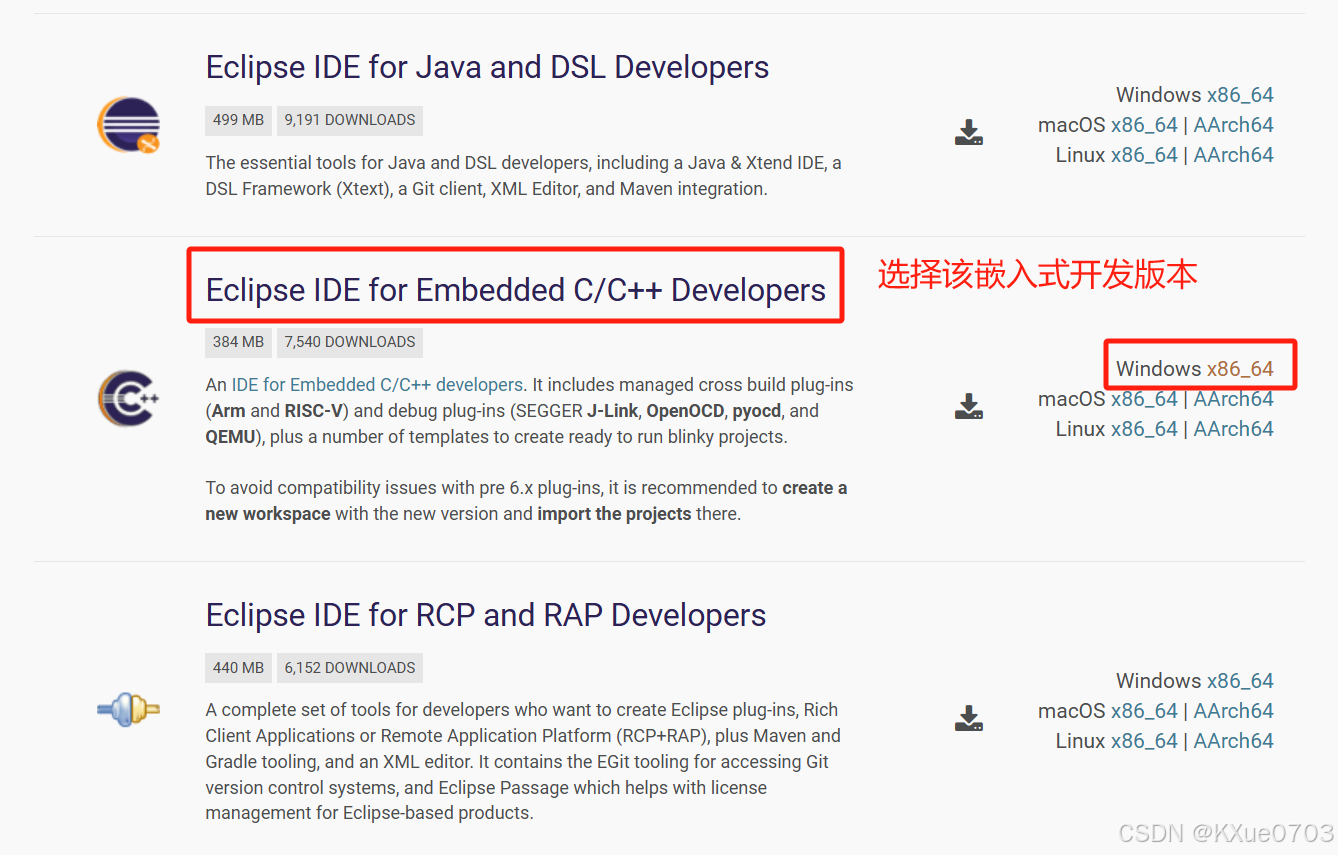1338x855 pixels.
Task: Open Eclipse IDE for RCP and RAP Developers title
Action: pos(486,615)
